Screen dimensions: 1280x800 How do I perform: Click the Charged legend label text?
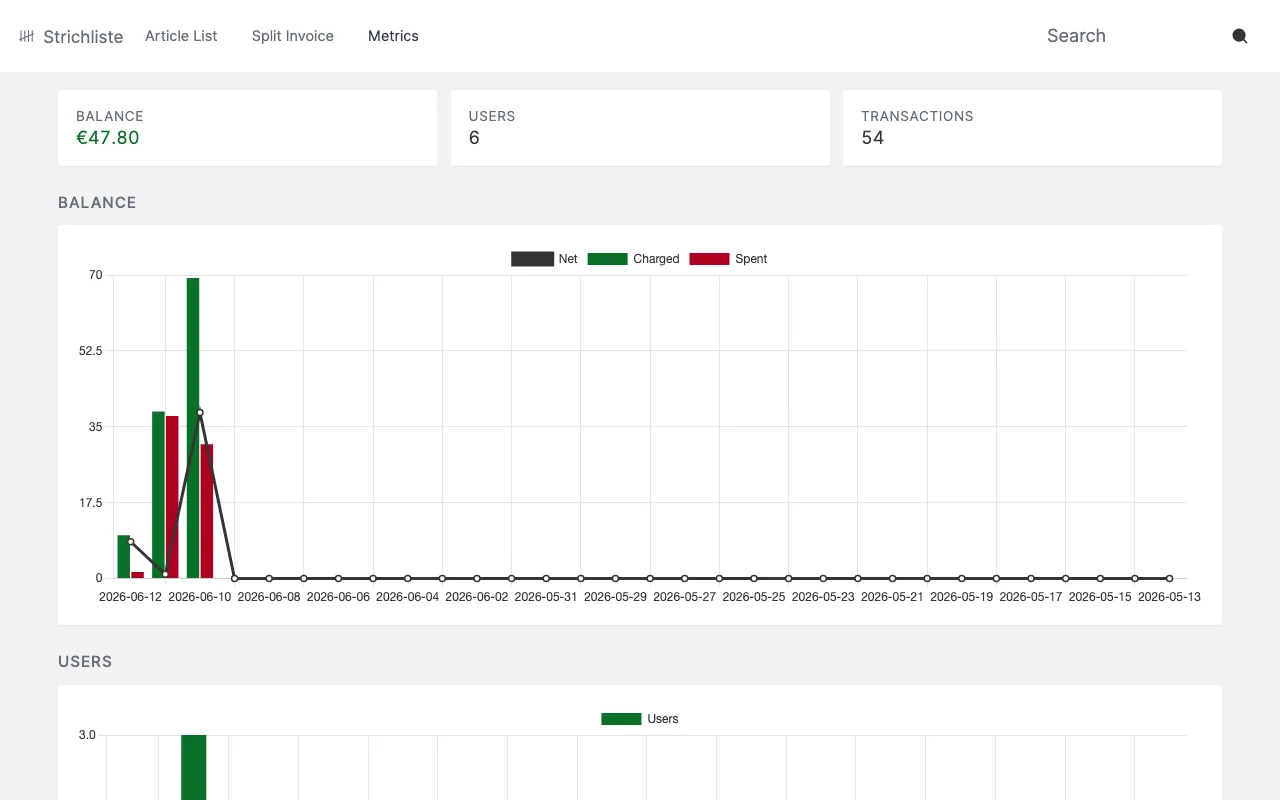656,259
